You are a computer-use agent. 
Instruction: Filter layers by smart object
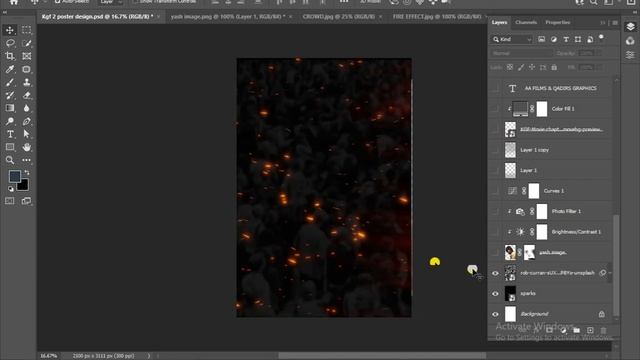590,39
